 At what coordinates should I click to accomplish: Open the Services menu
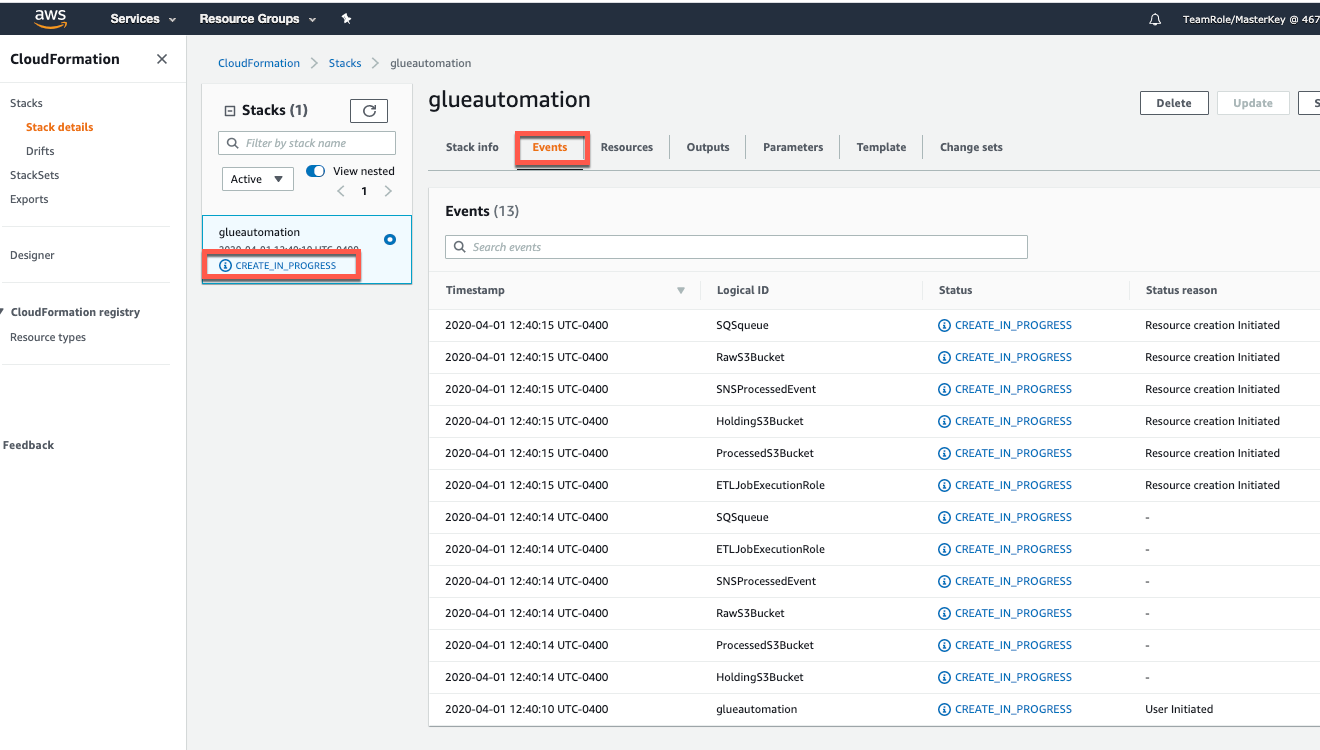pyautogui.click(x=144, y=19)
